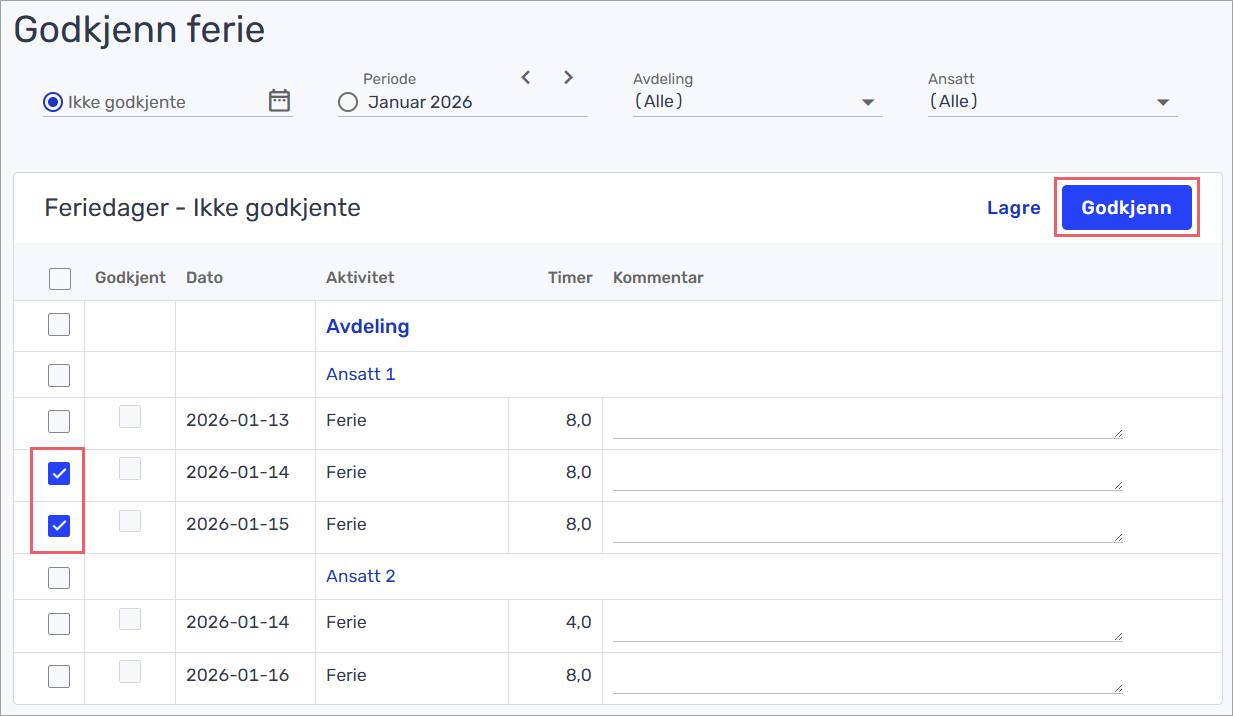Screen dimensions: 1233x716
Task: Click the comment field for 2026-01-13
Action: click(866, 423)
